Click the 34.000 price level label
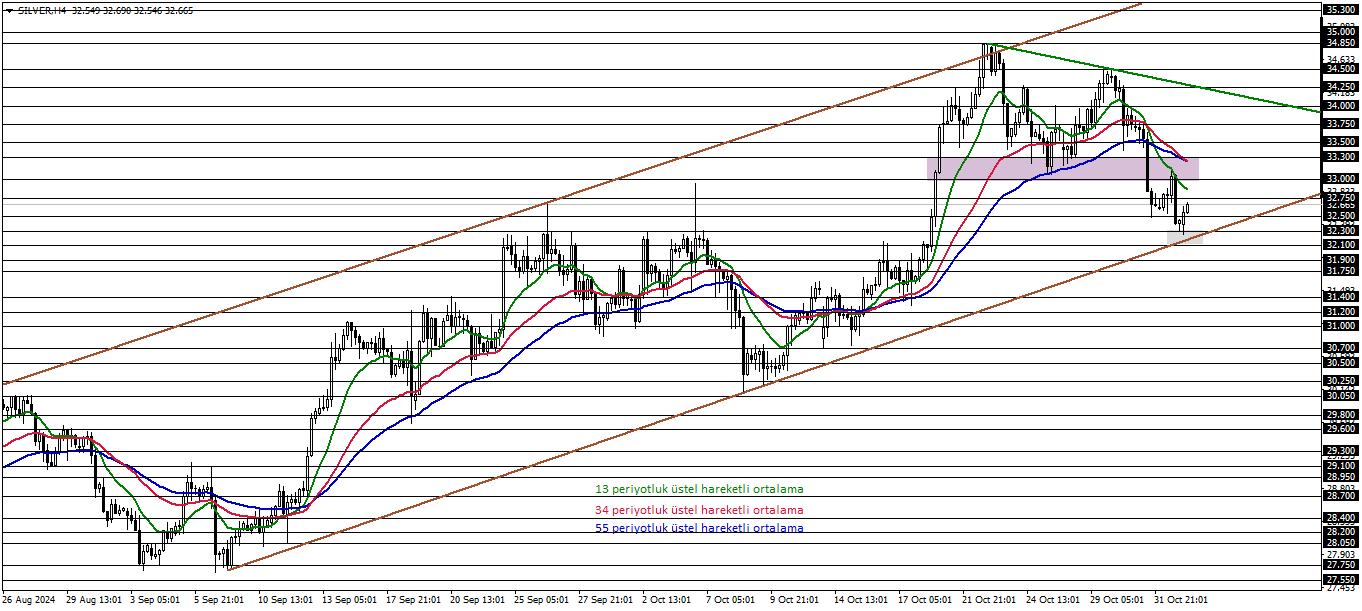The height and width of the screenshot is (611, 1362). (x=1340, y=105)
